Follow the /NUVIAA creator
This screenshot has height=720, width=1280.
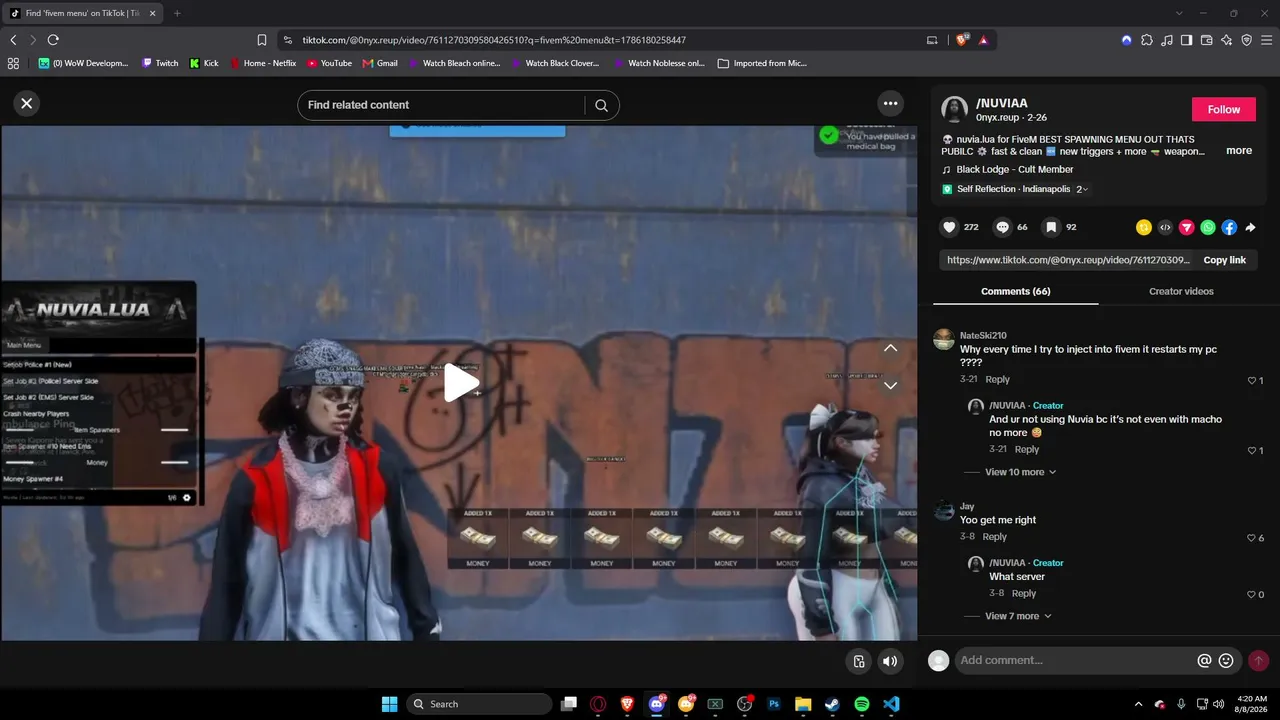[x=1223, y=109]
